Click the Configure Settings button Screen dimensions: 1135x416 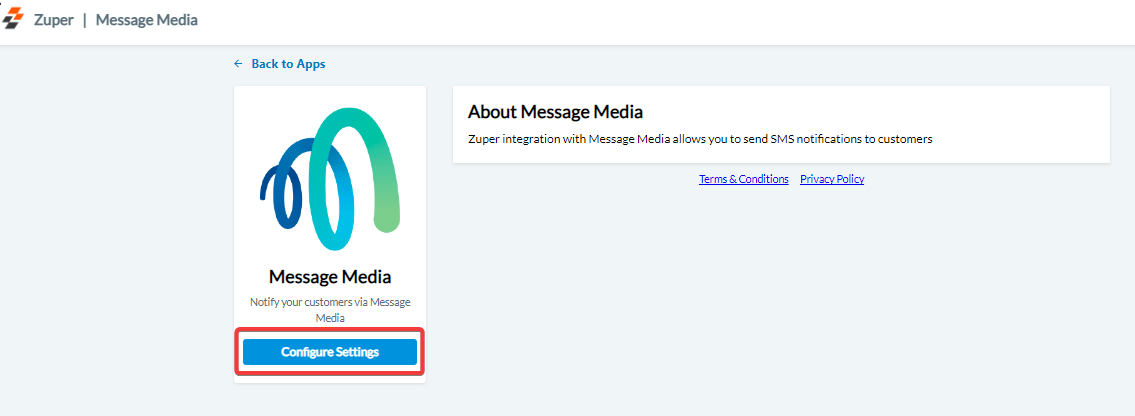point(329,352)
